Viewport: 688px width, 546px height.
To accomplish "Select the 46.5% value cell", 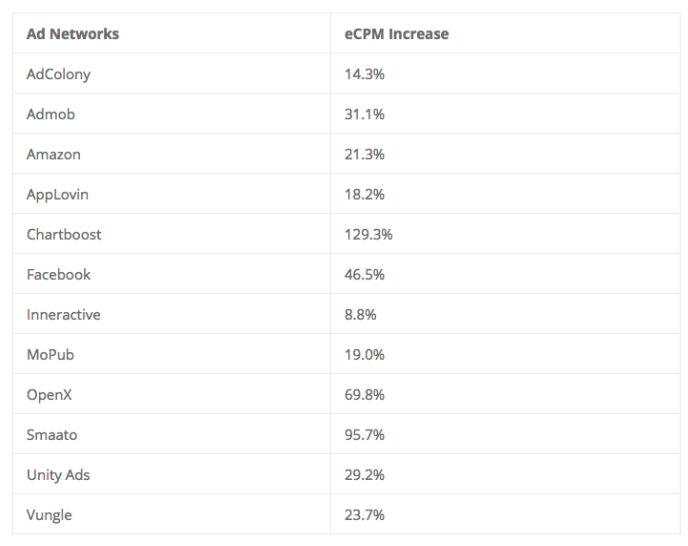I will tap(364, 274).
